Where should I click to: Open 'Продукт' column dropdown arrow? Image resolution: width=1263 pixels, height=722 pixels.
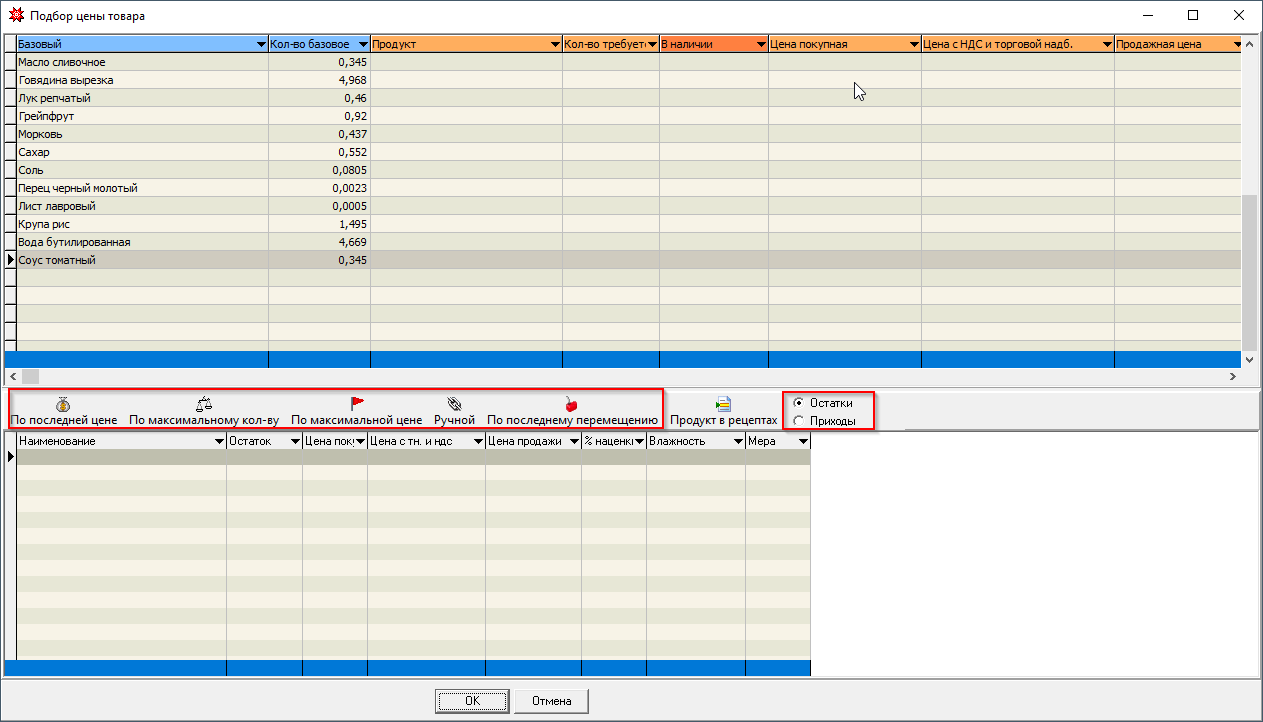[554, 45]
